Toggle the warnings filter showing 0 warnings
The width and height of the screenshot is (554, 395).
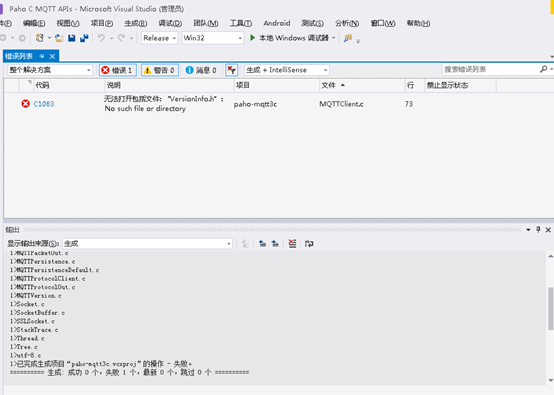(160, 70)
